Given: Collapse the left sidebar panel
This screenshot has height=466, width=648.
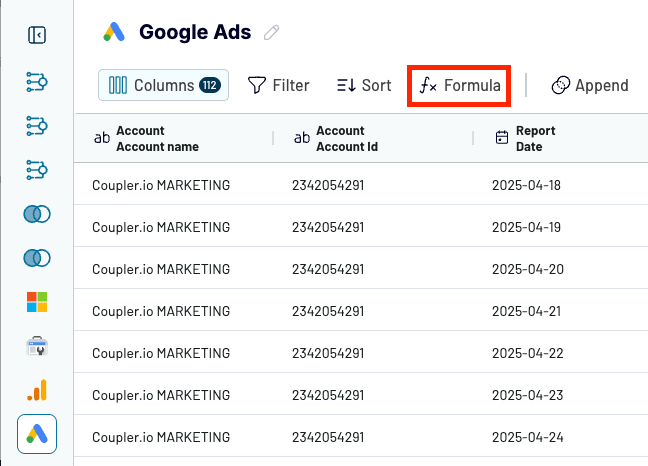Looking at the screenshot, I should tap(37, 35).
